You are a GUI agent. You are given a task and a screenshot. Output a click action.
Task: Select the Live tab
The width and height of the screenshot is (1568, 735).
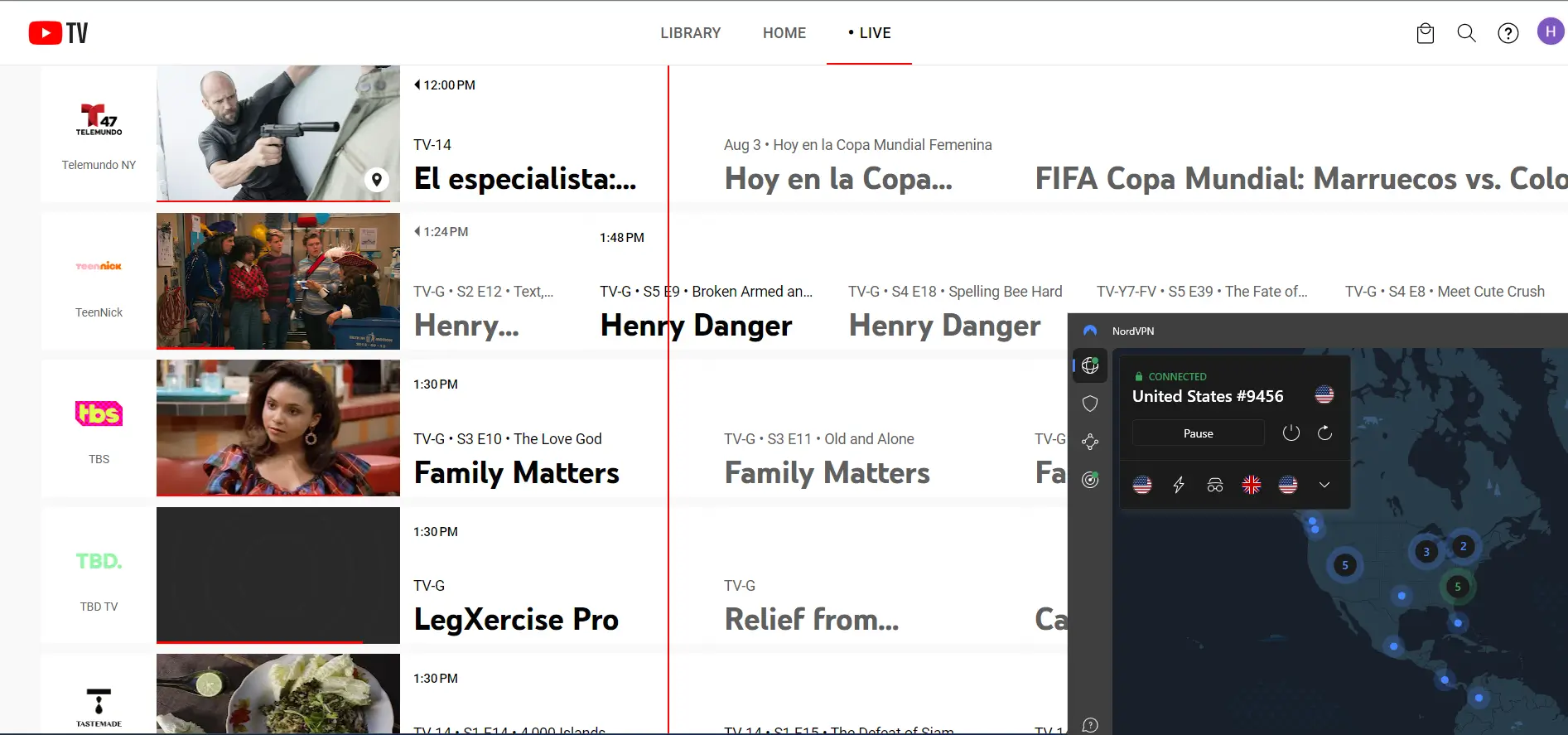pyautogui.click(x=869, y=33)
